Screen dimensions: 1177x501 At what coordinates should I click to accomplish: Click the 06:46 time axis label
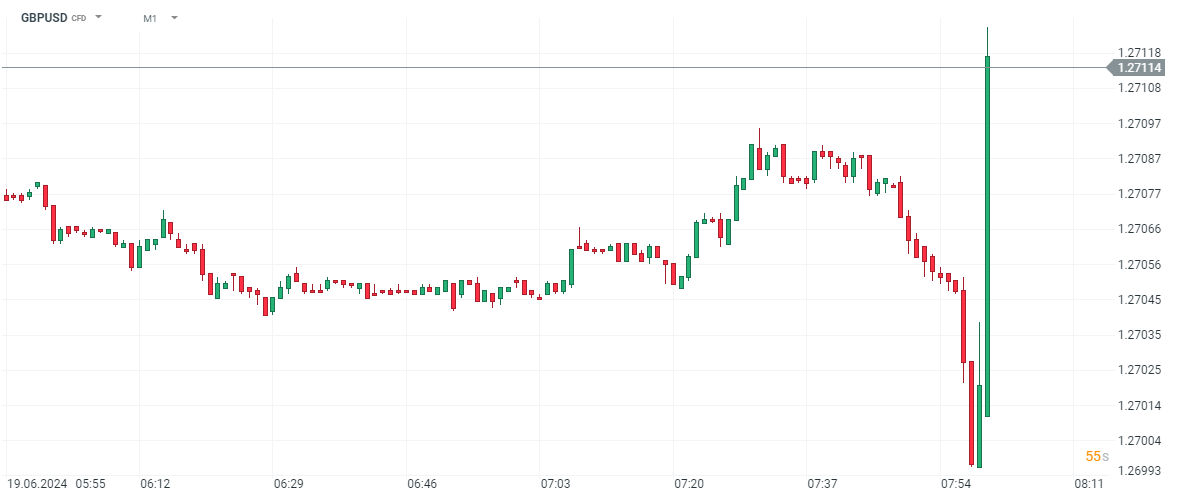tap(422, 484)
